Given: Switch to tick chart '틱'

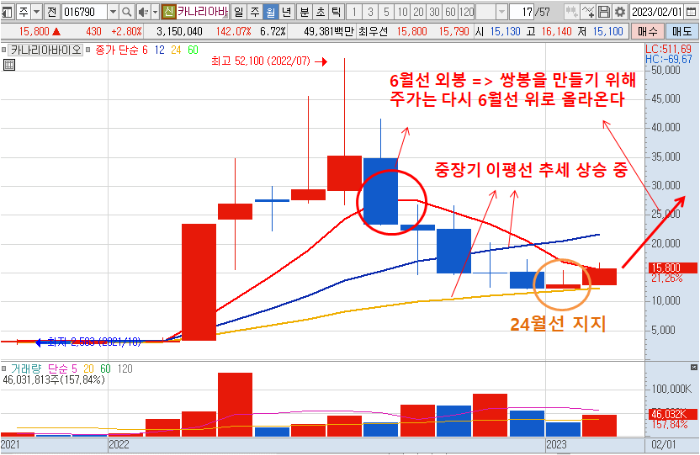Looking at the screenshot, I should coord(336,12).
